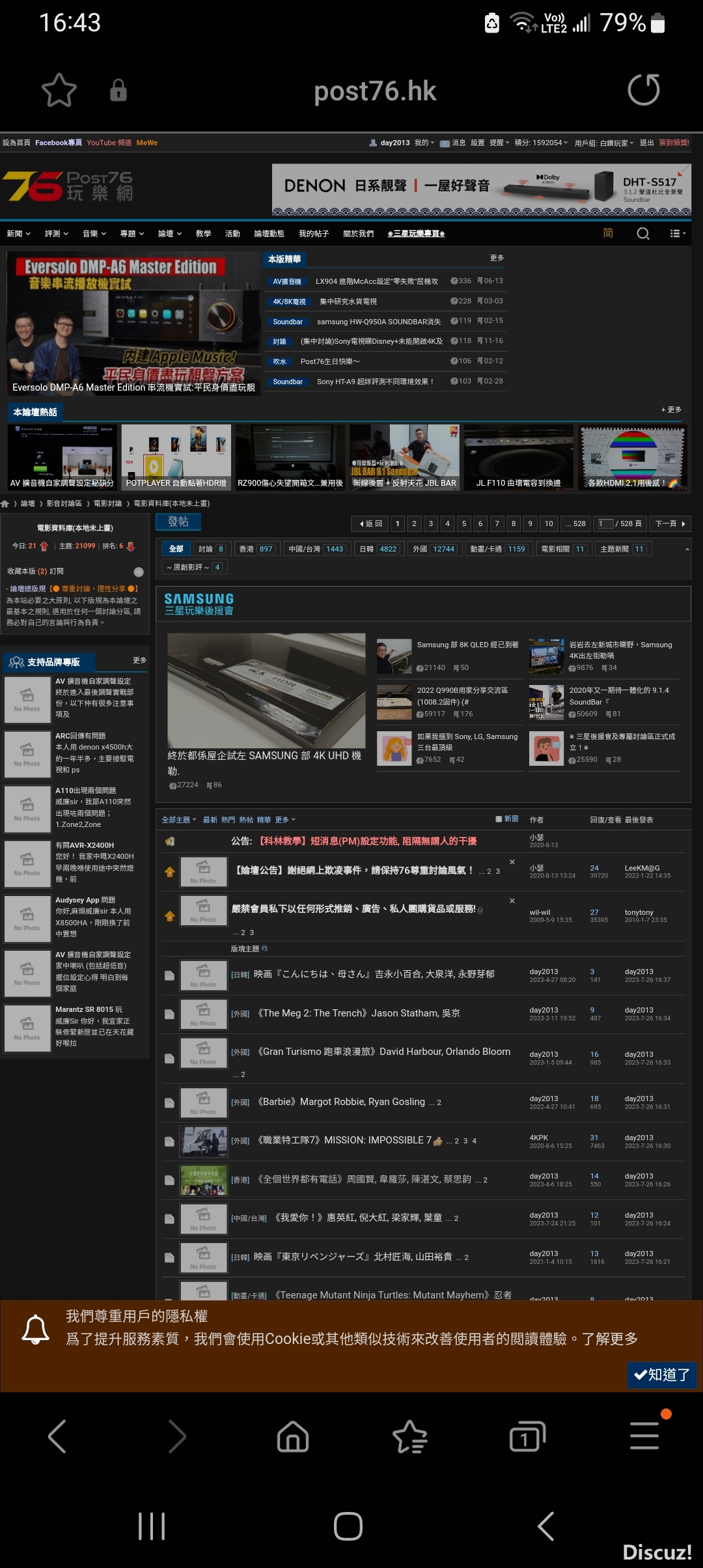Image resolution: width=703 pixels, height=1568 pixels.
Task: Open the 教學 menu item
Action: coord(203,234)
